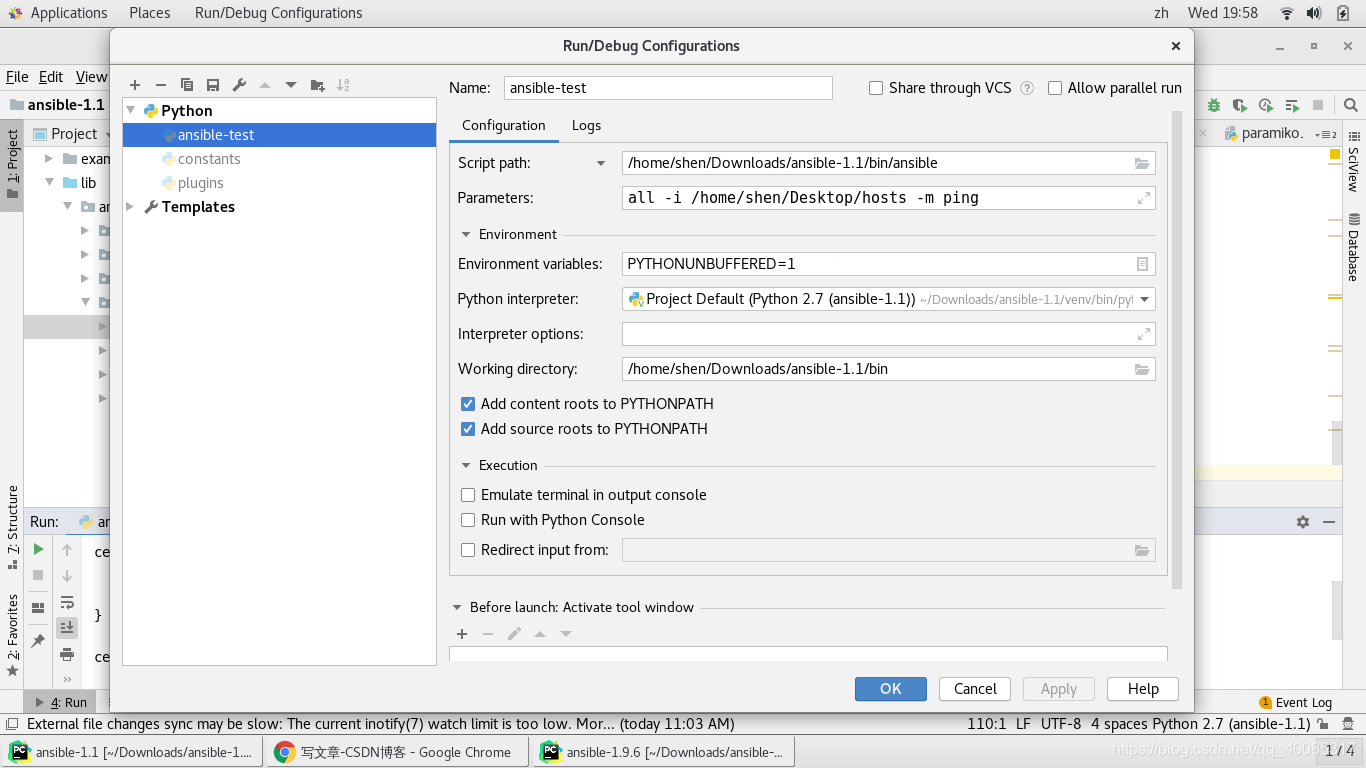The height and width of the screenshot is (768, 1366).
Task: Collapse Python node in configuration tree
Action: 131,111
